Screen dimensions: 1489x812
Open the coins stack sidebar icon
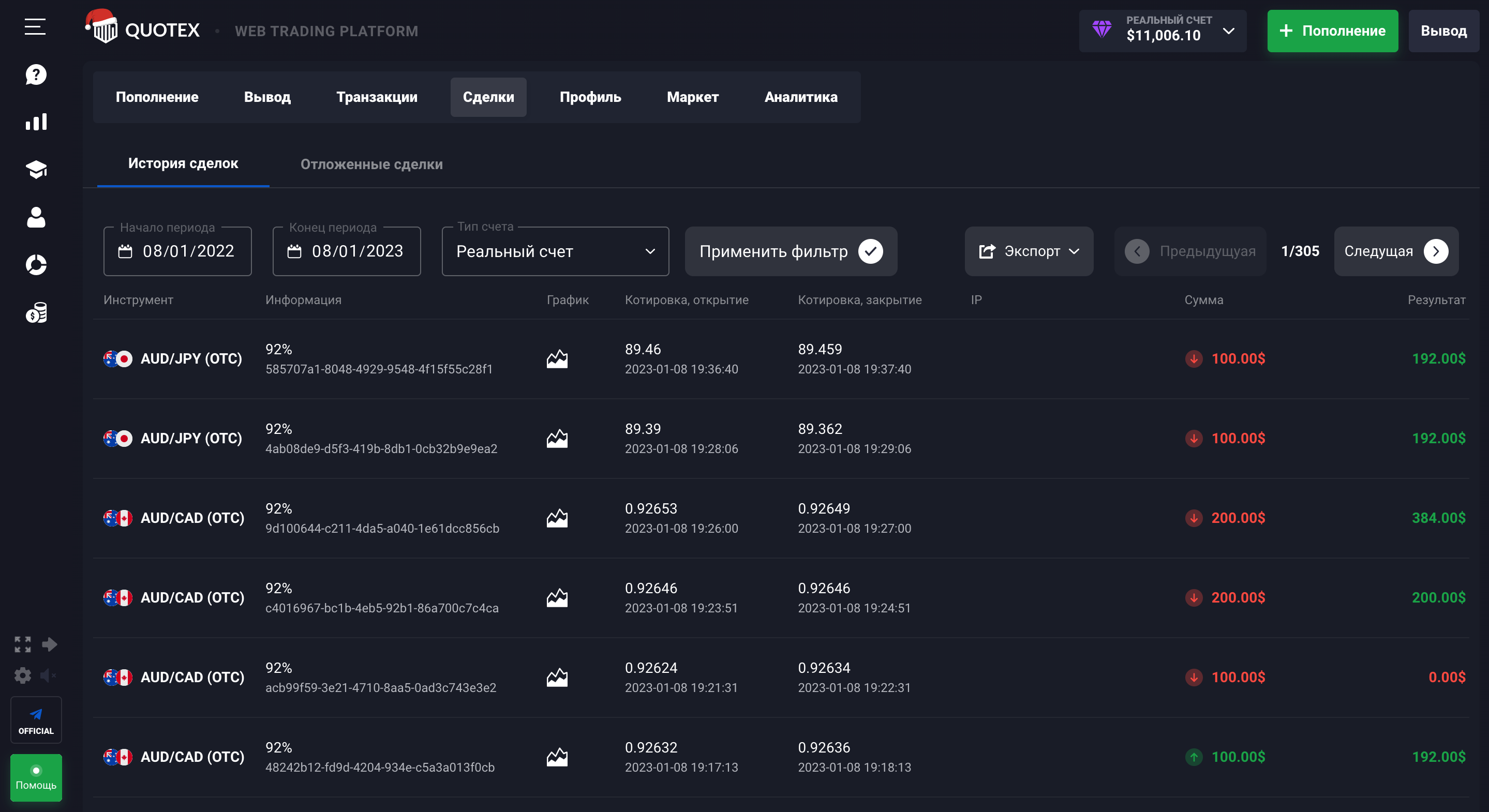tap(36, 313)
